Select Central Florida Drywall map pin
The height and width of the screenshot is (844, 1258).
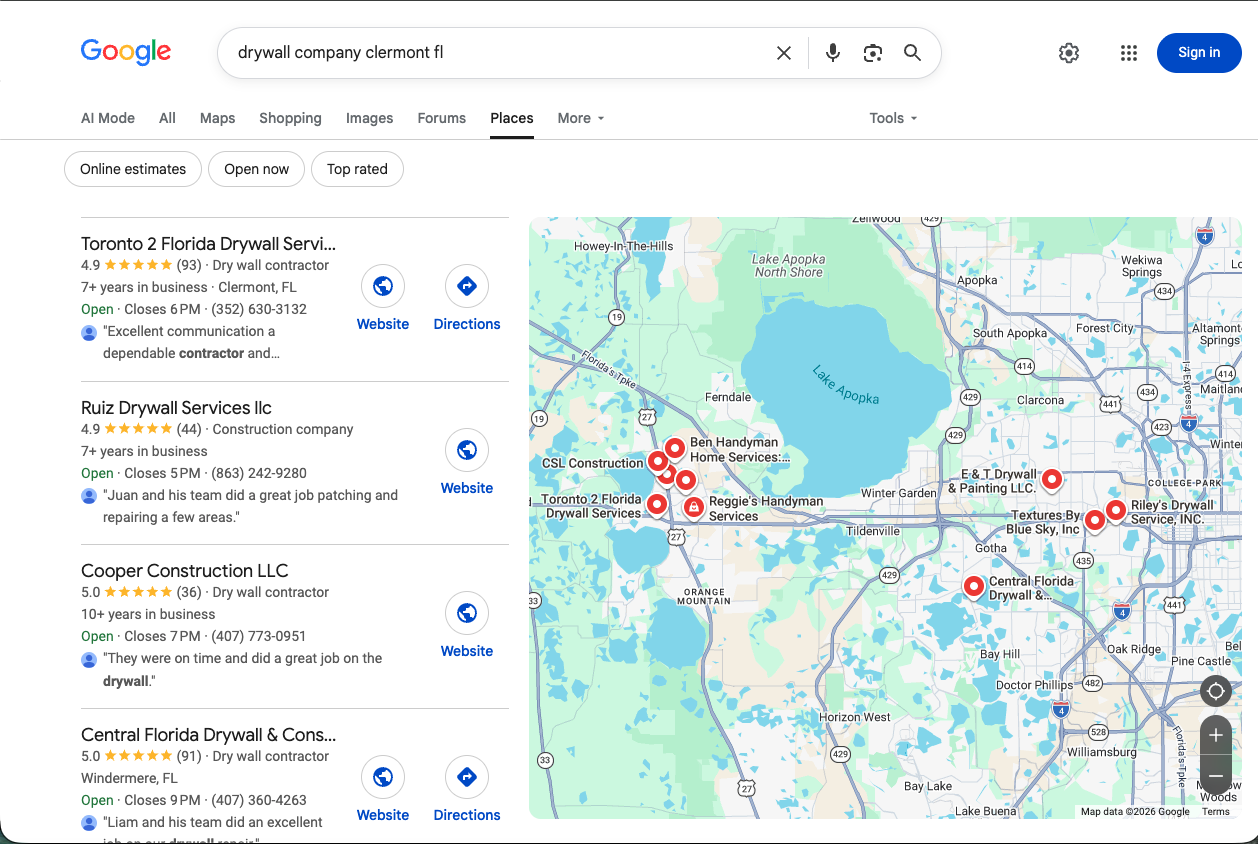[x=974, y=587]
